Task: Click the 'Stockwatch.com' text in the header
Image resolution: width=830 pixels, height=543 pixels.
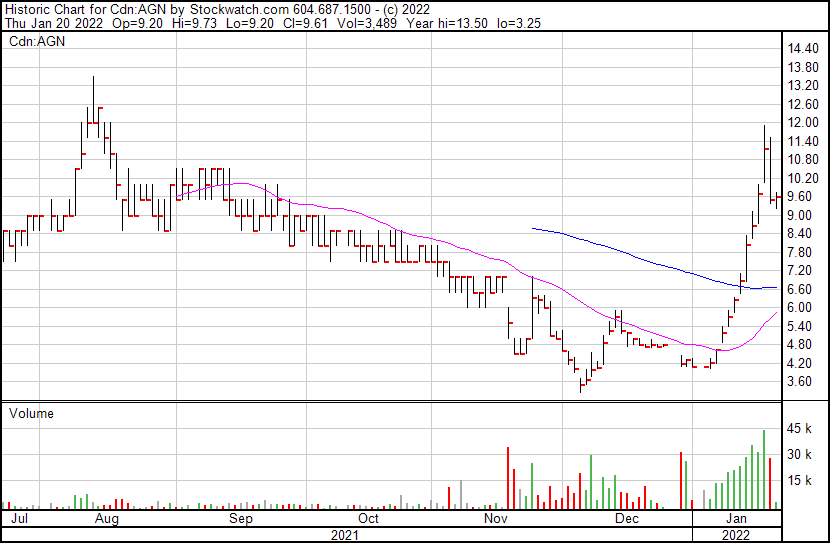Action: (x=239, y=10)
